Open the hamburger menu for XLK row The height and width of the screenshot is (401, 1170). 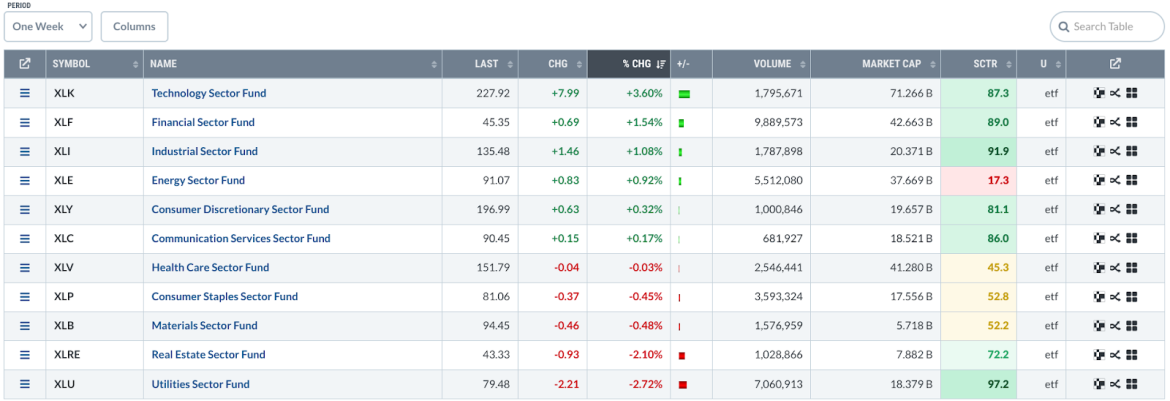[25, 93]
